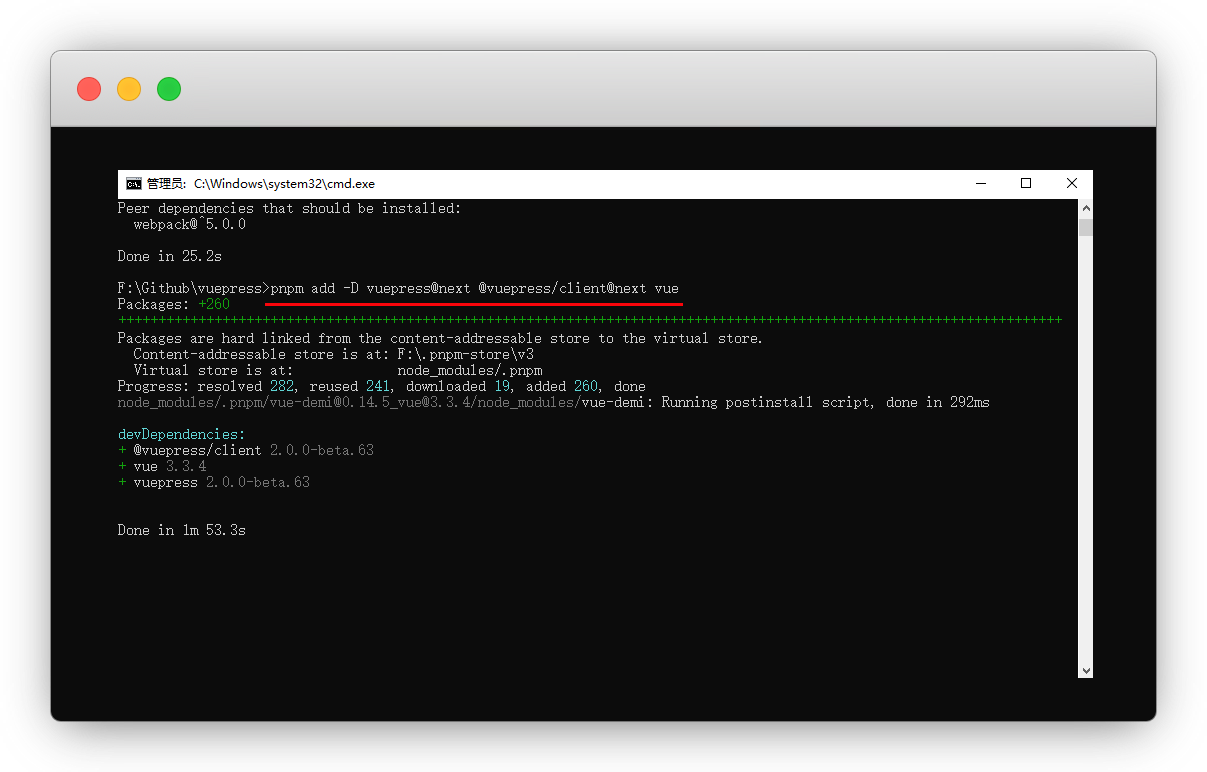The width and height of the screenshot is (1207, 772).
Task: Click the Done in 1m 53.3s line
Action: pos(181,531)
